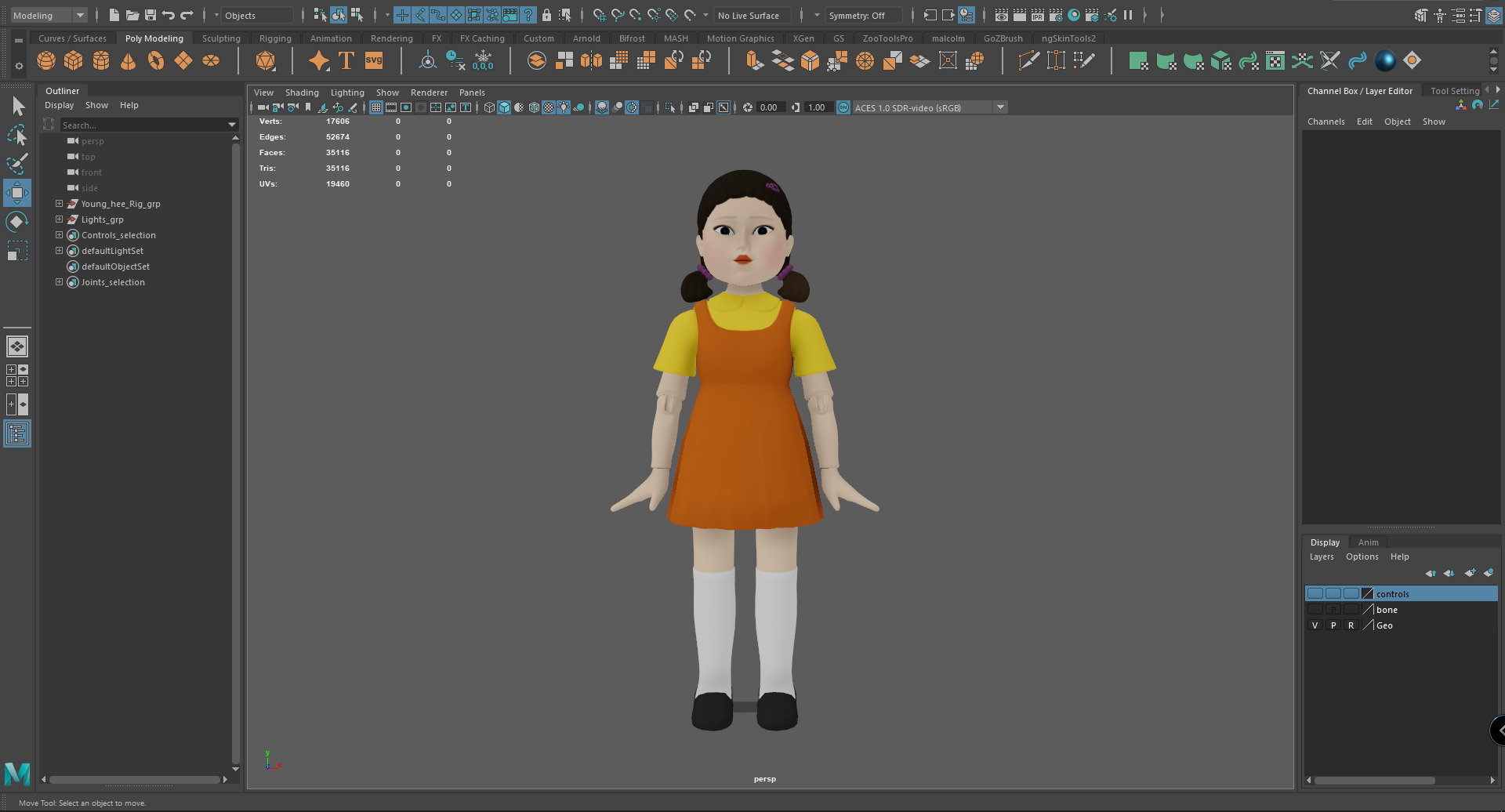The width and height of the screenshot is (1505, 812).
Task: Expand Young_hee_Rig_grp in Outliner
Action: pos(59,204)
